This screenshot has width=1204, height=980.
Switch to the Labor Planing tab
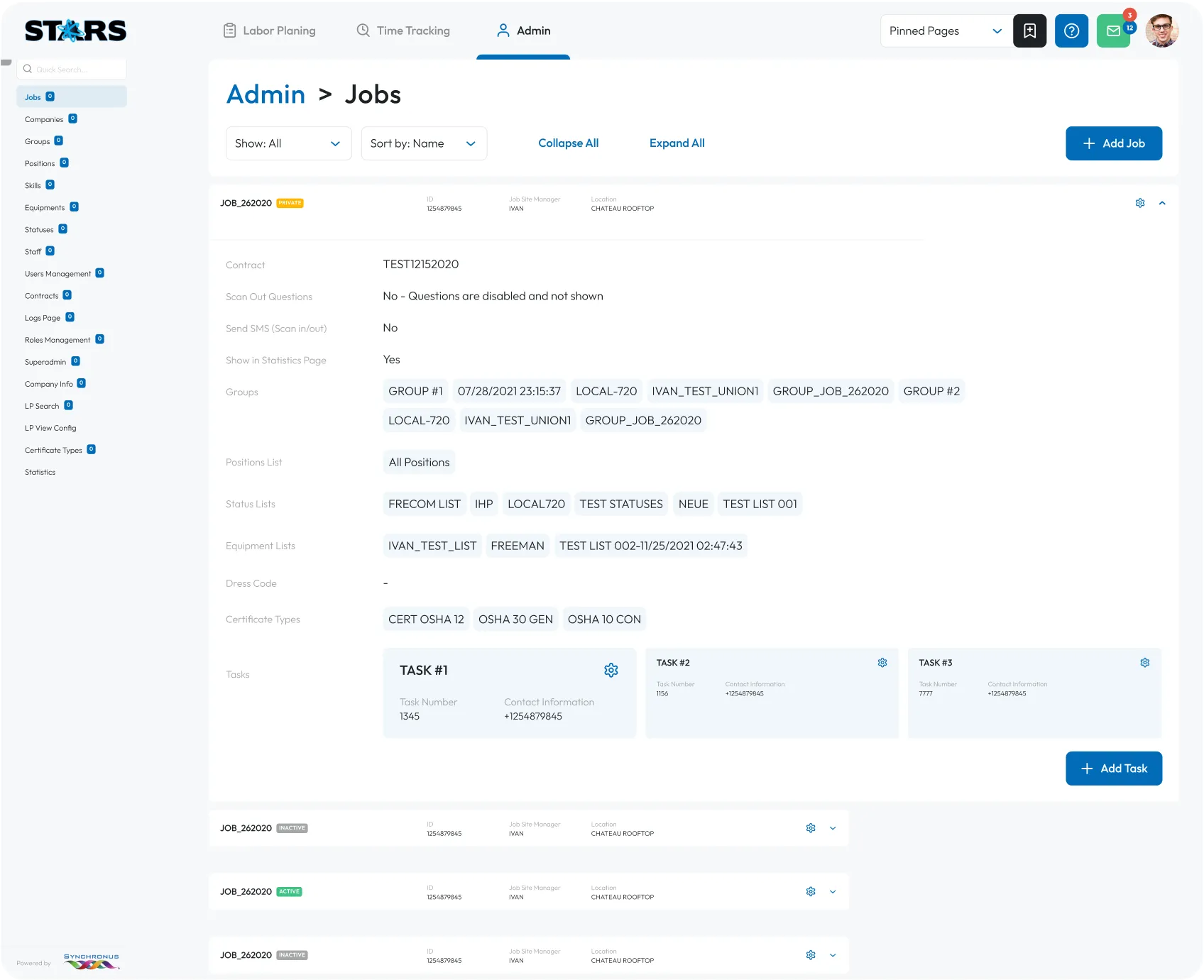(x=270, y=31)
